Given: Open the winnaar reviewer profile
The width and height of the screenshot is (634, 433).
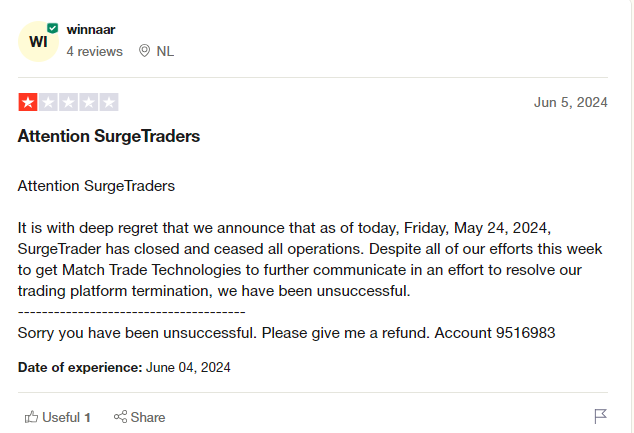Looking at the screenshot, I should click(89, 30).
